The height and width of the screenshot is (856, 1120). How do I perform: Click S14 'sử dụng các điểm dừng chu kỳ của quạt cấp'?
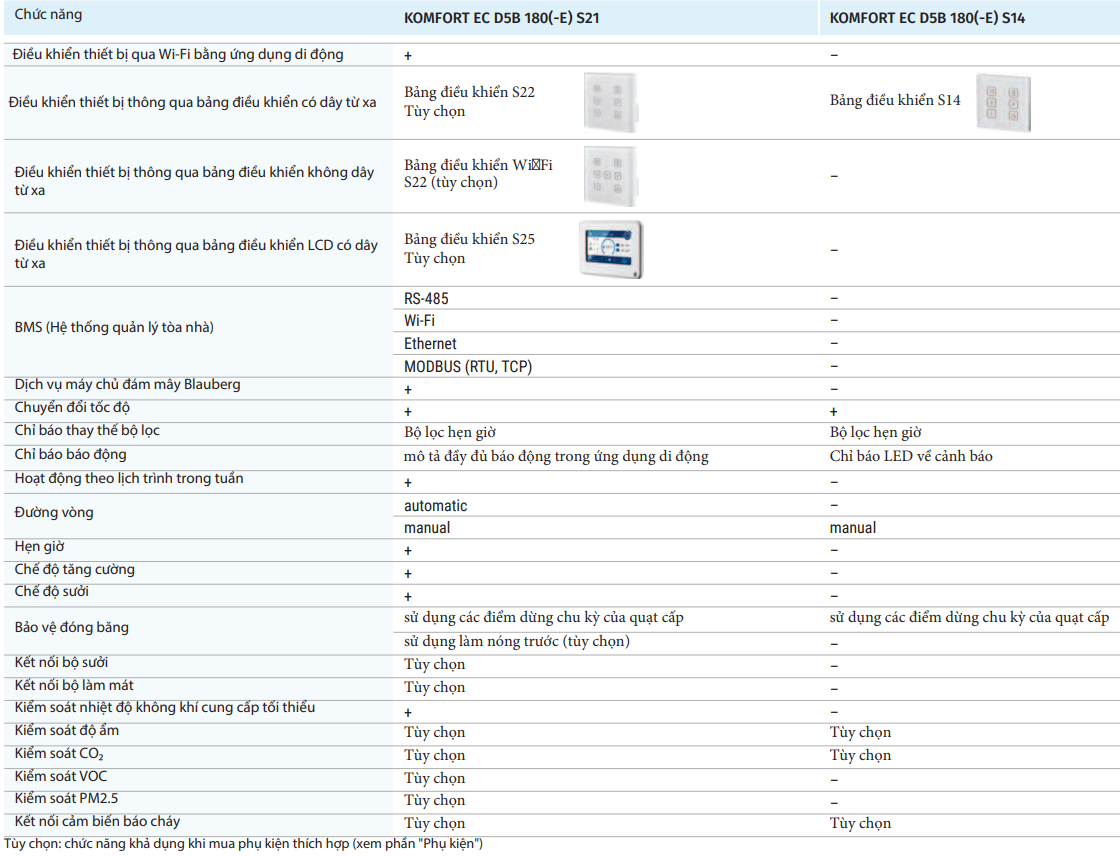(969, 617)
